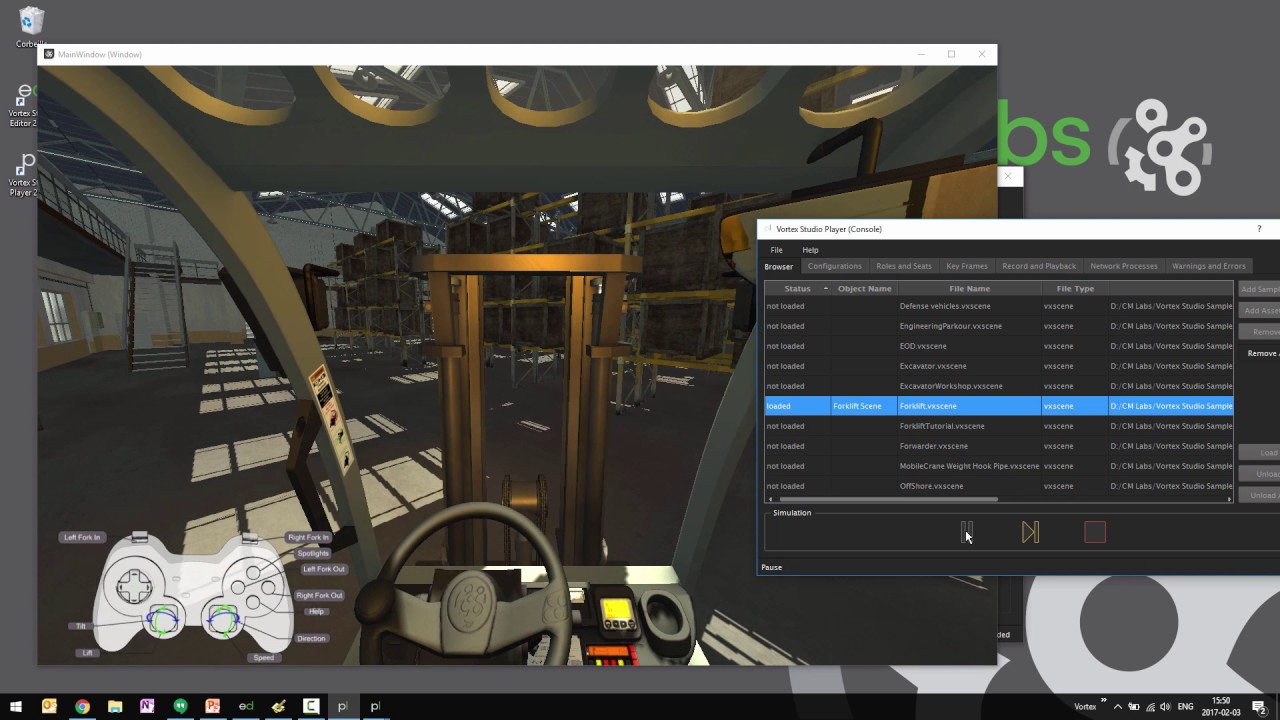Viewport: 1280px width, 720px height.
Task: Open Hangouts green icon in taskbar
Action: click(180, 706)
